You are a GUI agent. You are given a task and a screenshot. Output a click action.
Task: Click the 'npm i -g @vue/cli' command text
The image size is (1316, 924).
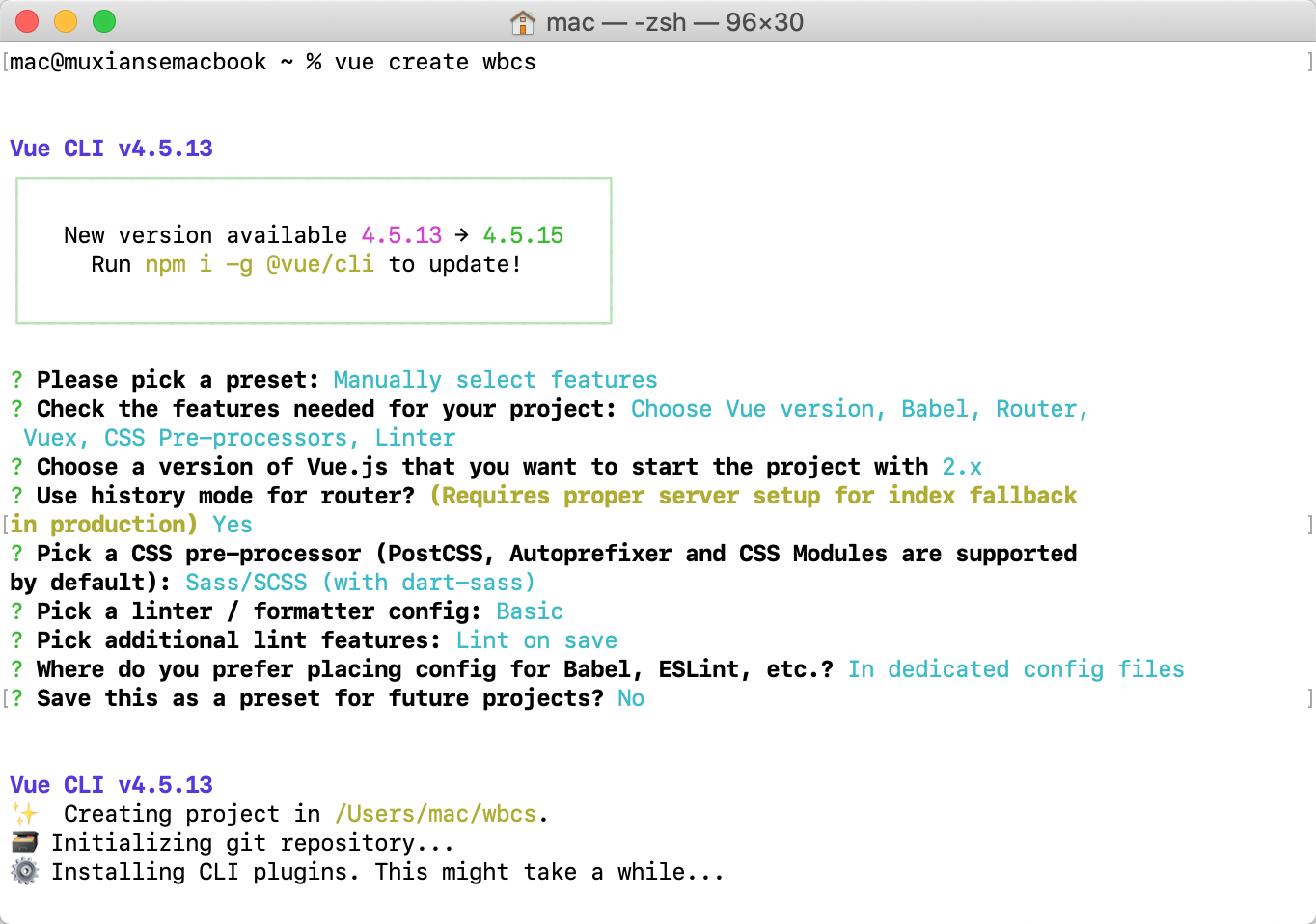(260, 264)
